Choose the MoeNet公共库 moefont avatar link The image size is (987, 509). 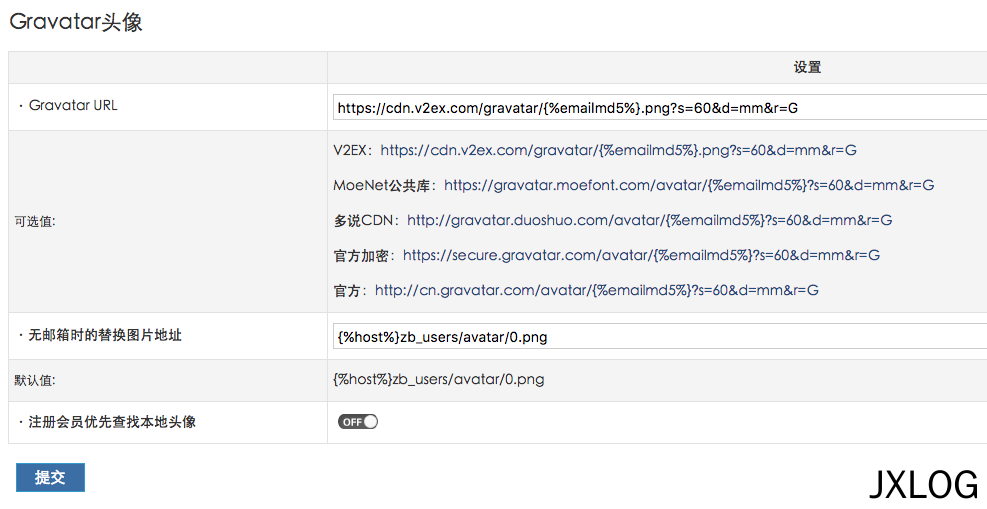click(x=689, y=186)
